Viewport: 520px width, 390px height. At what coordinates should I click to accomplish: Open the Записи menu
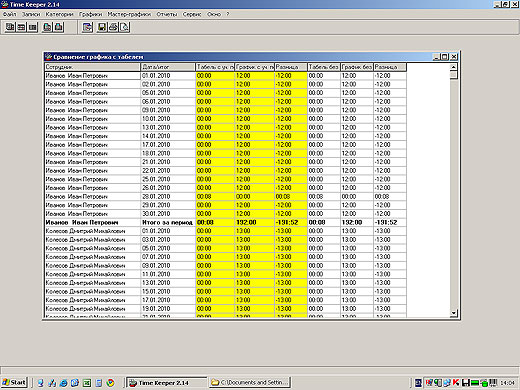tap(31, 14)
